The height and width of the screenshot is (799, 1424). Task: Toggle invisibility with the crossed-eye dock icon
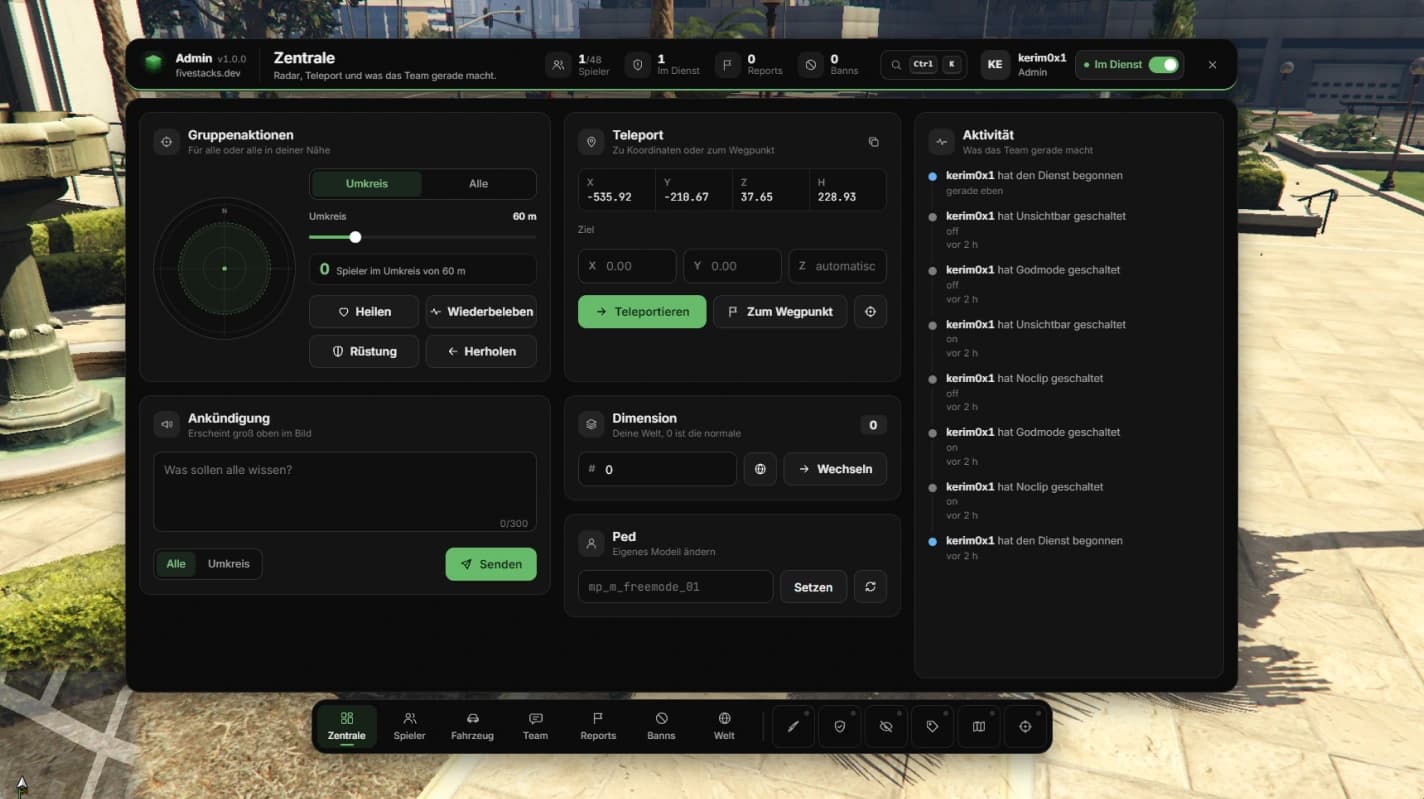(x=886, y=727)
